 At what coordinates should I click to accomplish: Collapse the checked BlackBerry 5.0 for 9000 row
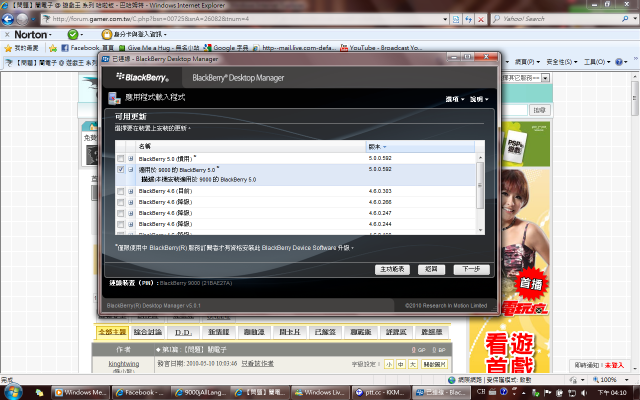click(131, 169)
